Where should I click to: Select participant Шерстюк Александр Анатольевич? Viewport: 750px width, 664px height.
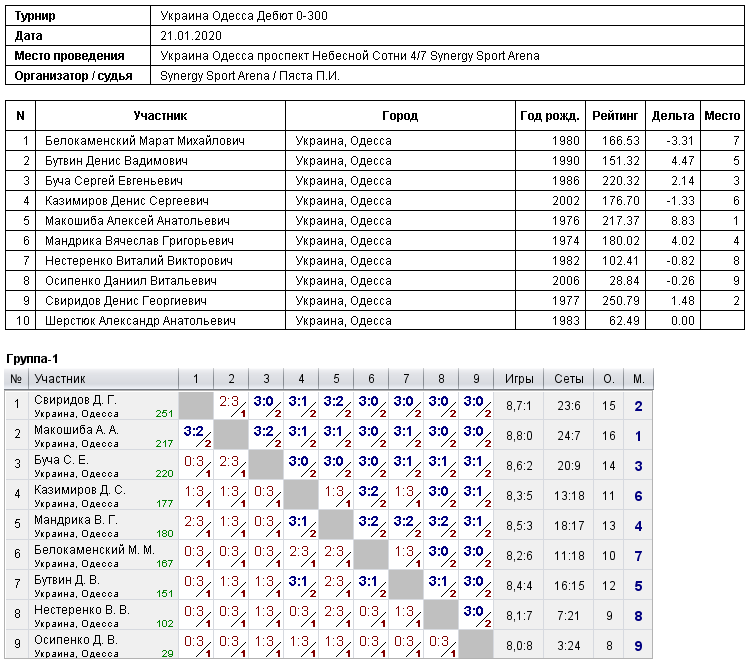(140, 321)
